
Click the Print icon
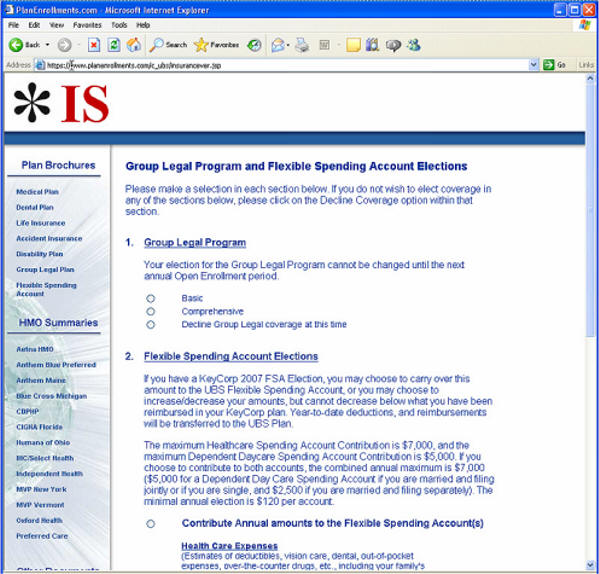302,45
